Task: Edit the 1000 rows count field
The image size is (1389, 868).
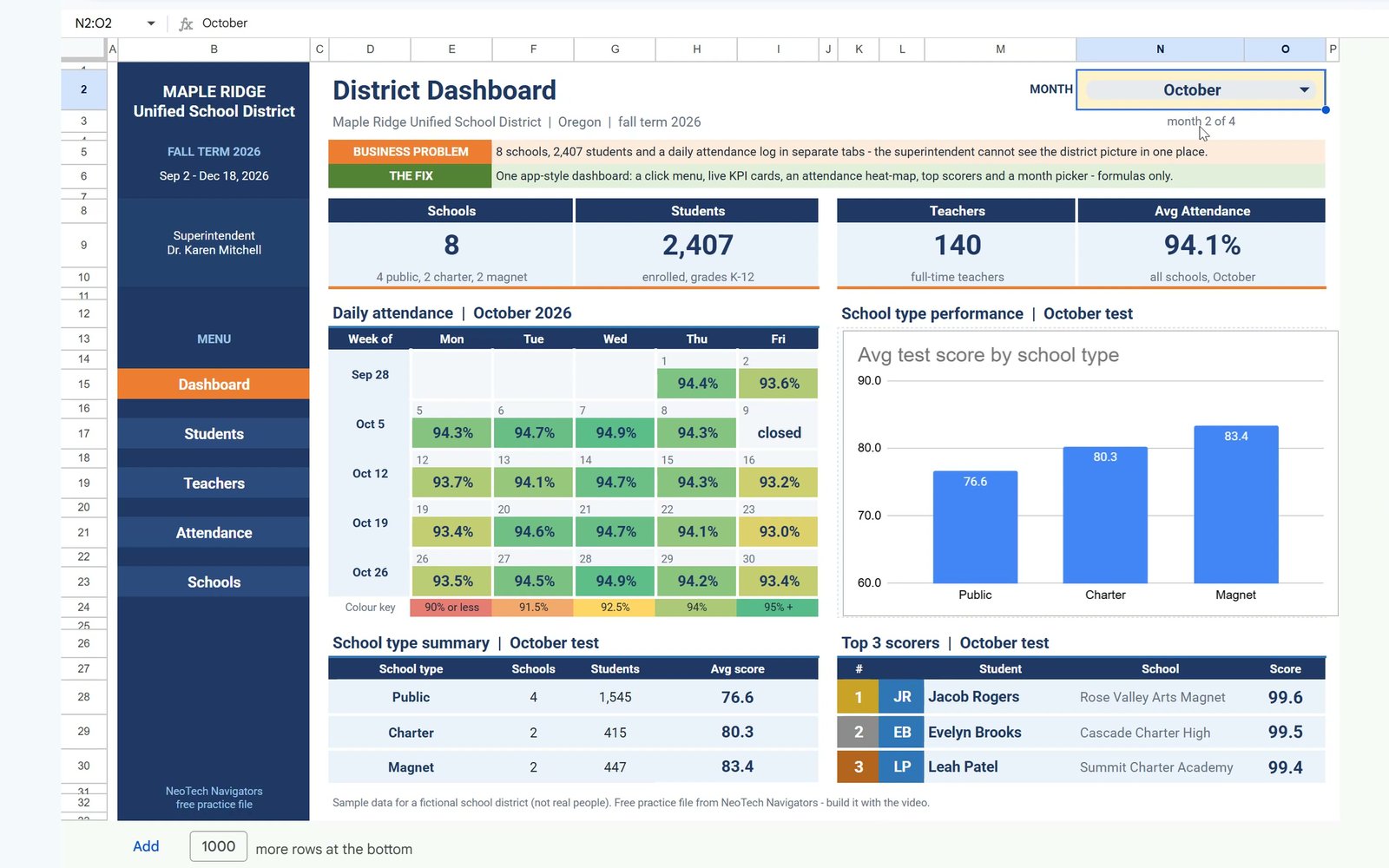Action: pyautogui.click(x=219, y=846)
